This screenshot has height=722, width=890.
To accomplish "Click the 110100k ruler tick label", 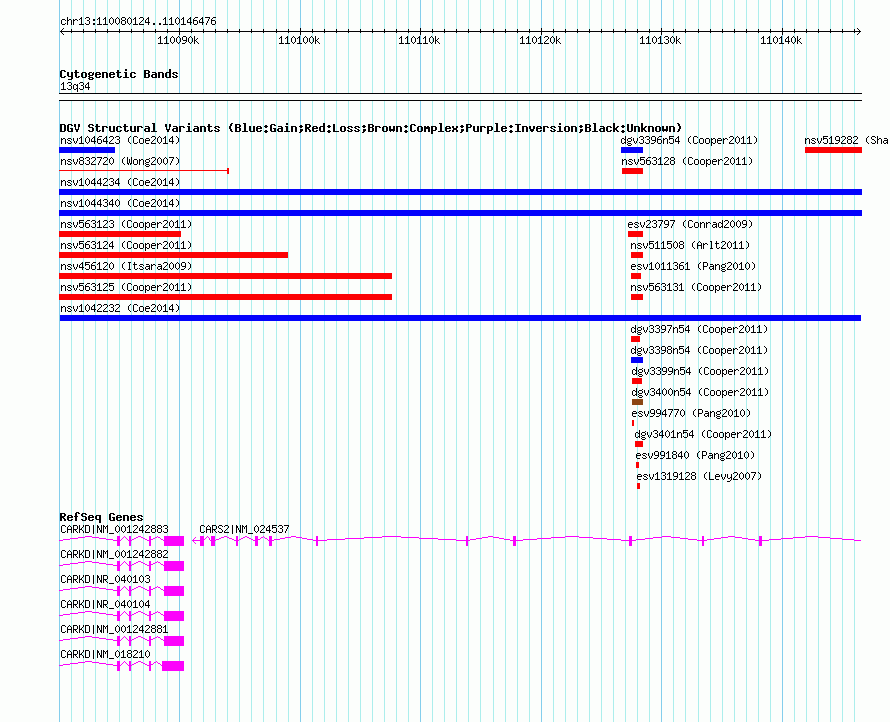I will (299, 40).
